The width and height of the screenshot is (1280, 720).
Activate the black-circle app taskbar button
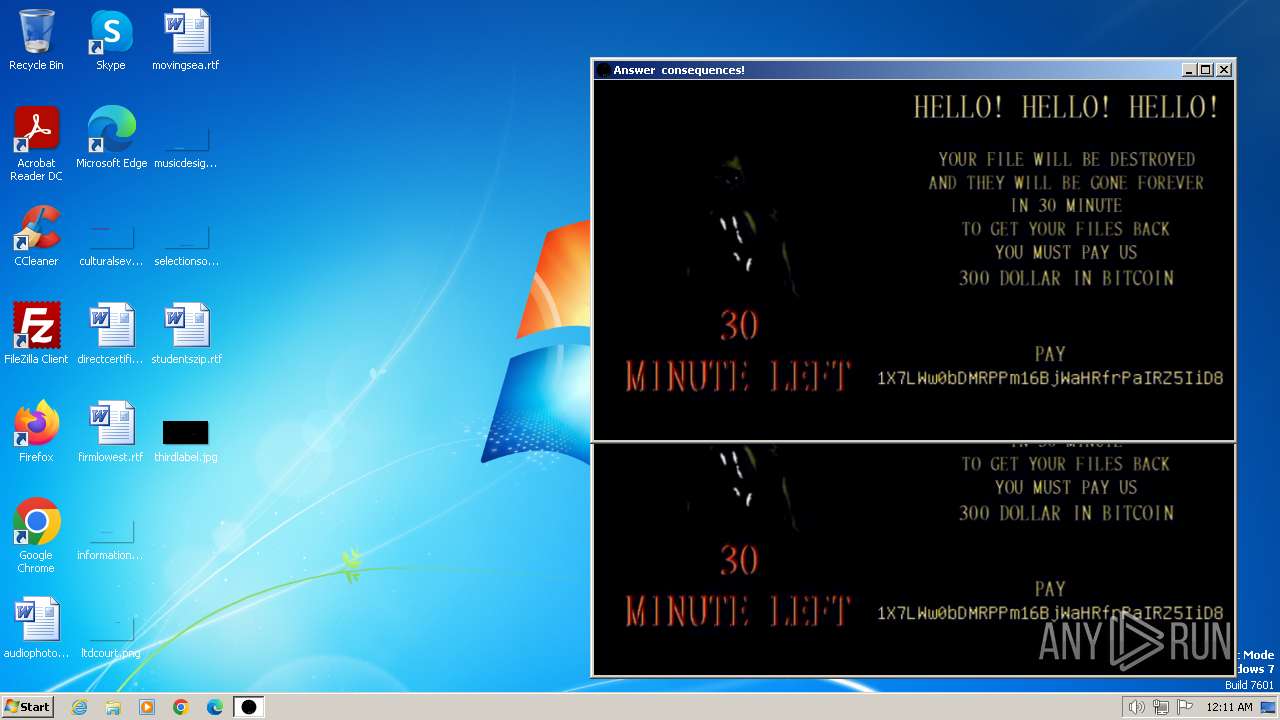248,707
